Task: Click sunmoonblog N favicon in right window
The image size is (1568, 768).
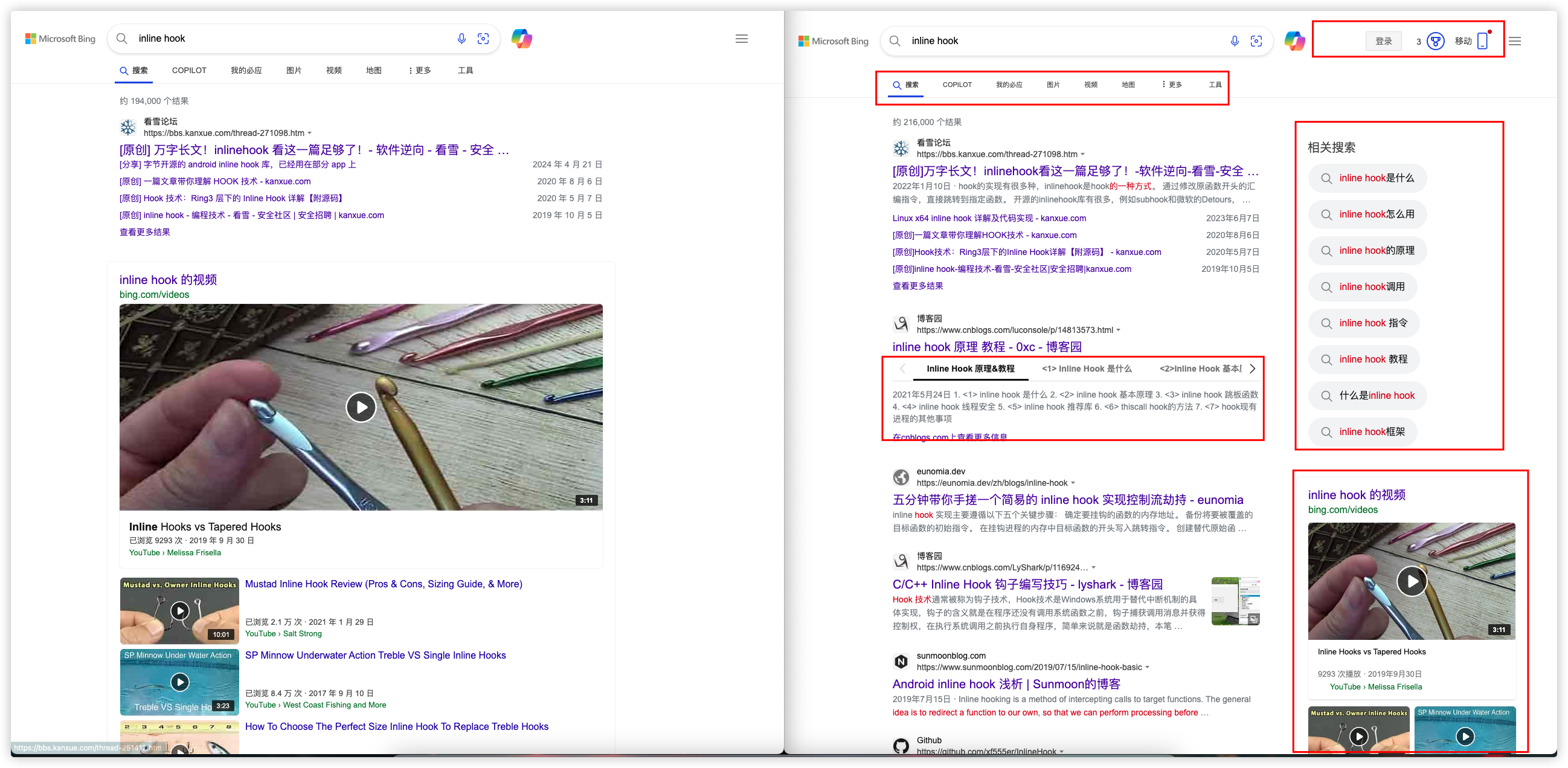Action: (901, 661)
